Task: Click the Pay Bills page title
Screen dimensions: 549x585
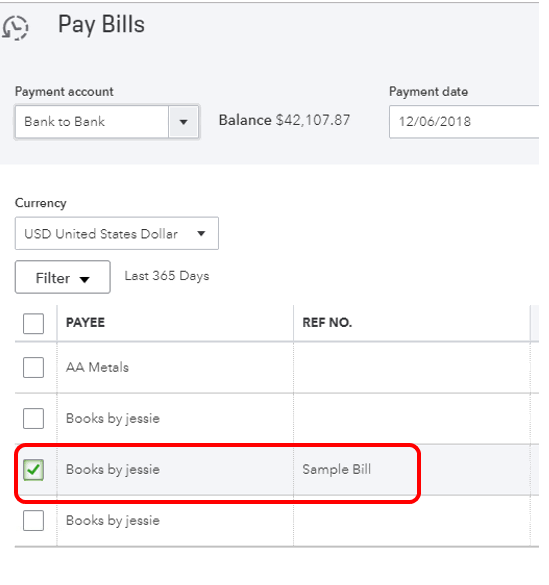Action: click(x=101, y=25)
